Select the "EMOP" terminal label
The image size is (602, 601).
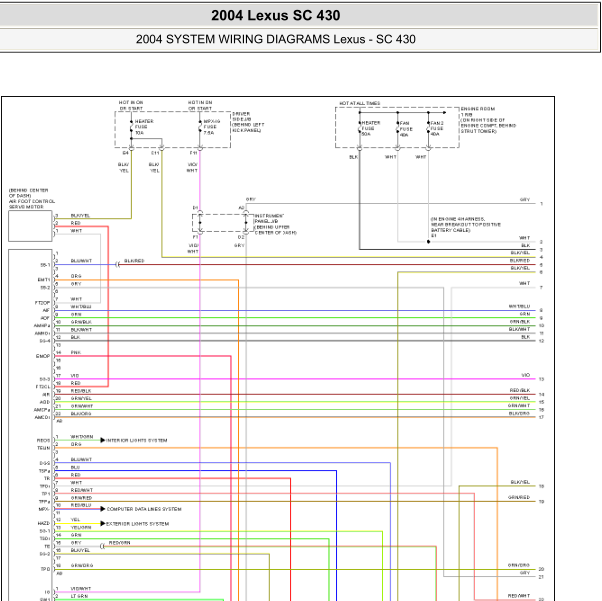(x=43, y=356)
